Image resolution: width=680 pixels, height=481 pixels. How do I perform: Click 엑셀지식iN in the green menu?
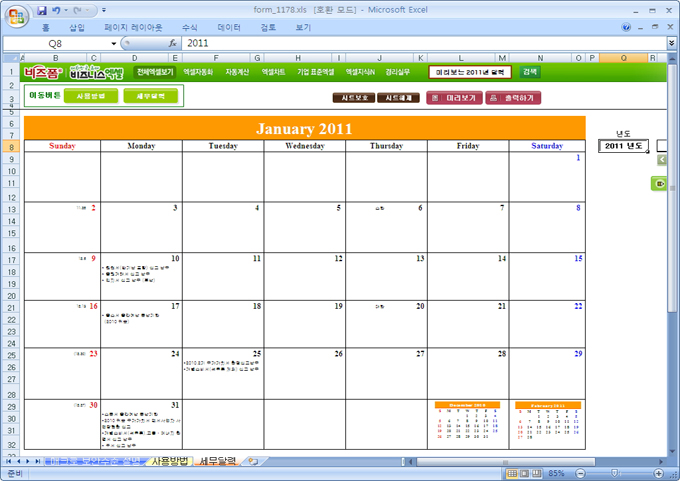pyautogui.click(x=360, y=72)
